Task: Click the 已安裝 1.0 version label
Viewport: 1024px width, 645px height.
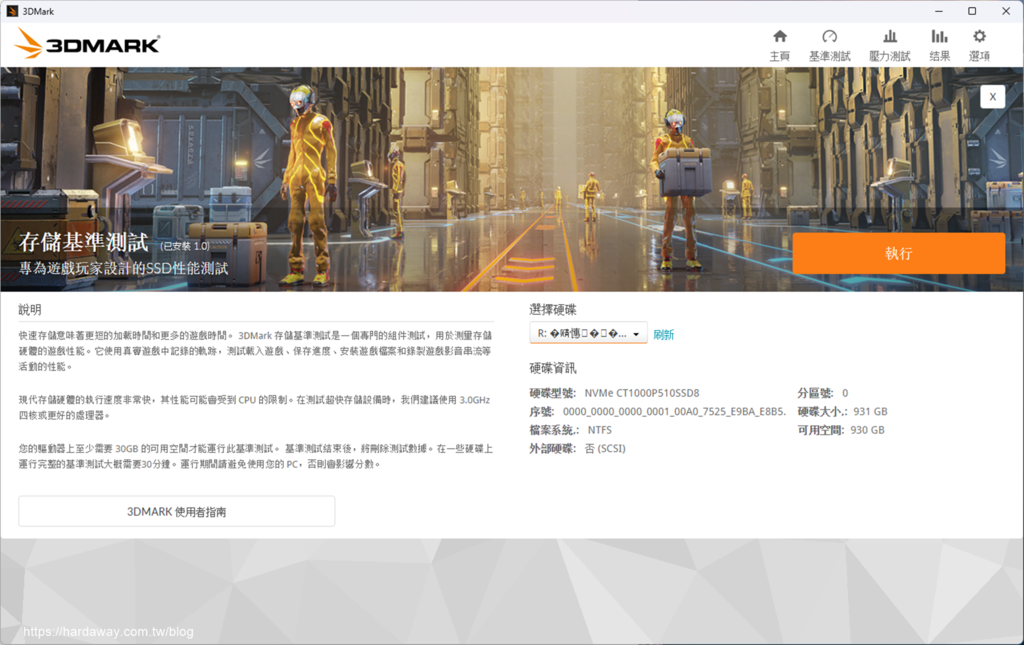Action: (185, 246)
